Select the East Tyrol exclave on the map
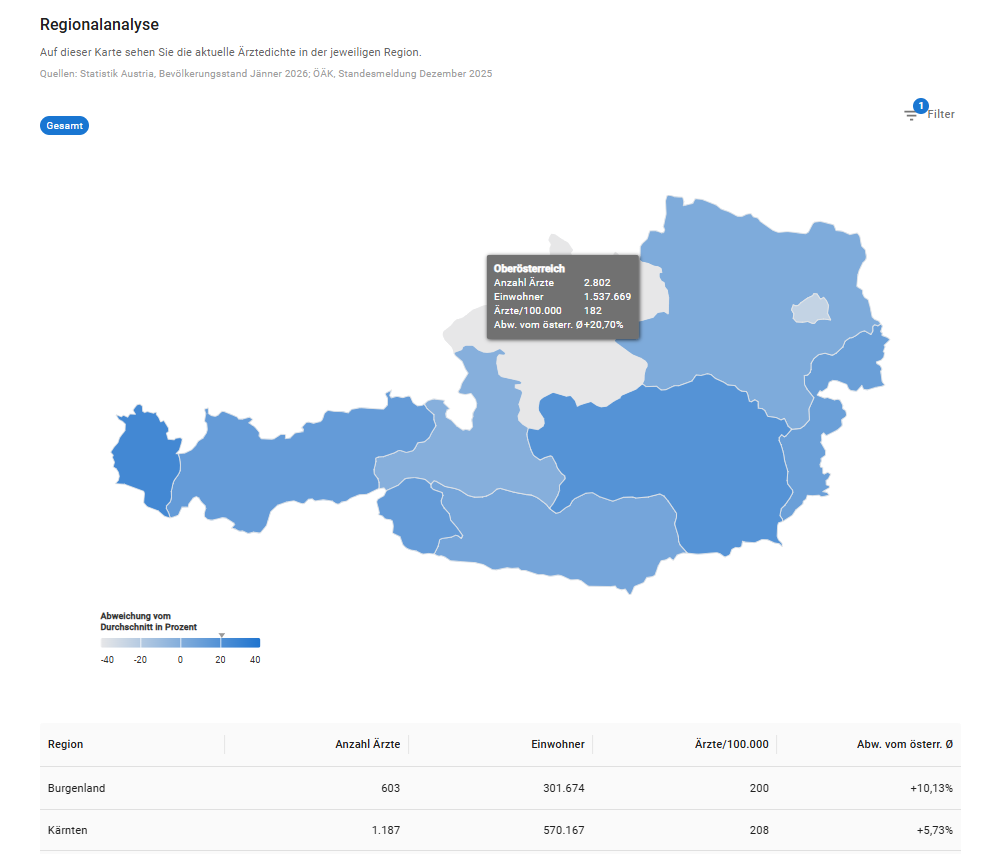 pyautogui.click(x=418, y=516)
